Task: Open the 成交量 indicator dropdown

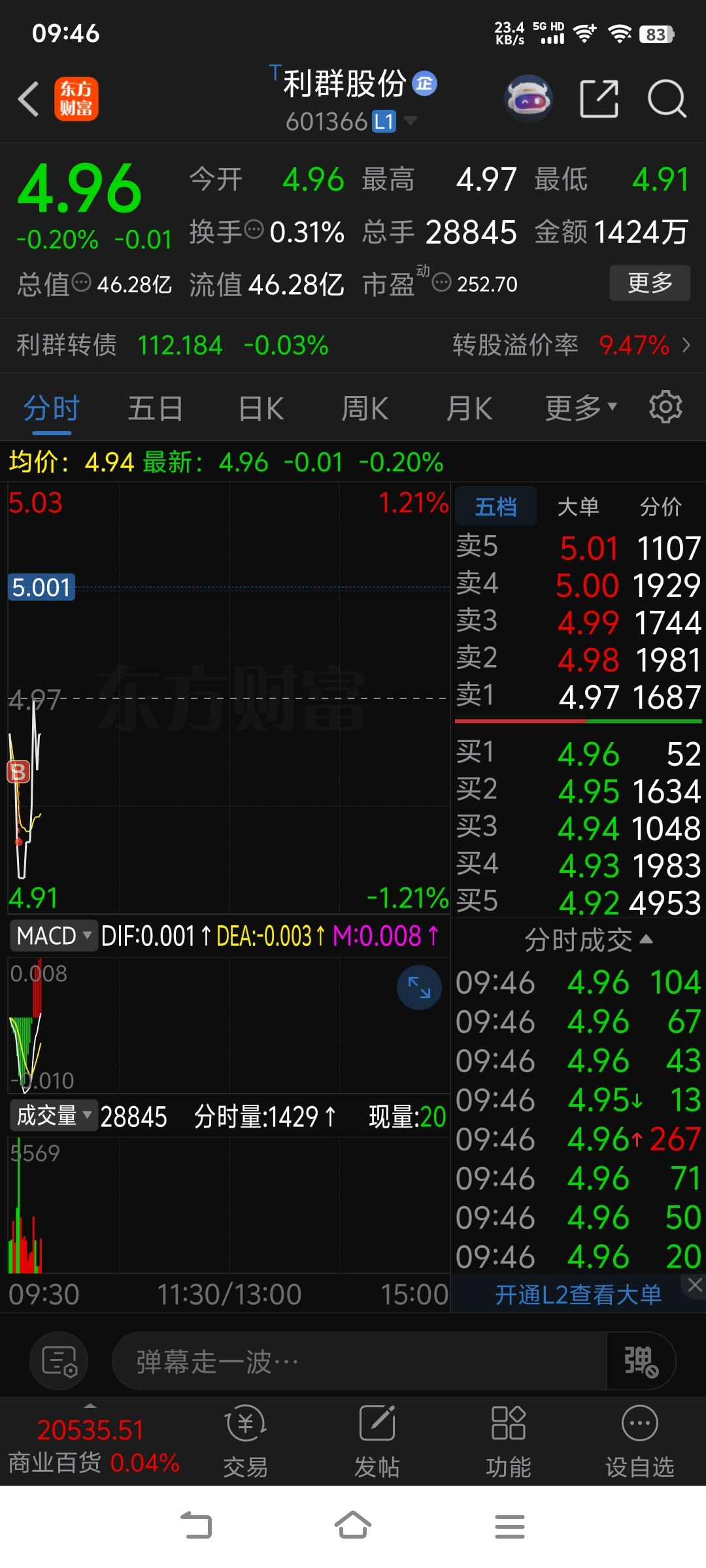Action: [x=54, y=1115]
